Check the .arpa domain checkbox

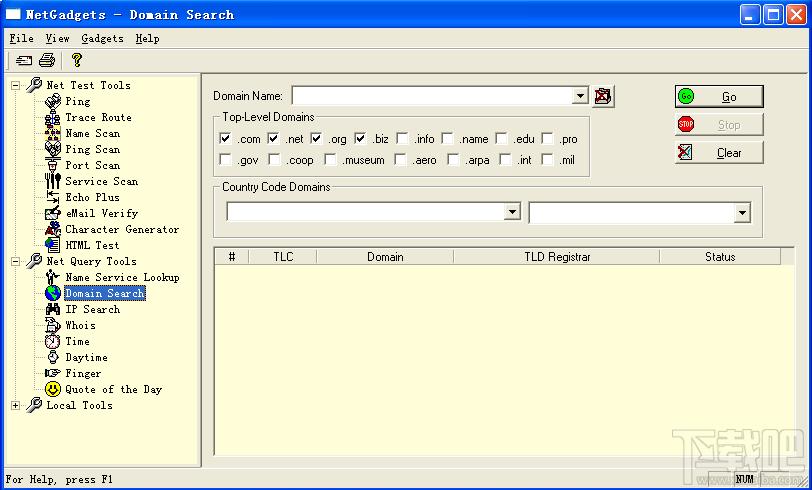point(454,160)
